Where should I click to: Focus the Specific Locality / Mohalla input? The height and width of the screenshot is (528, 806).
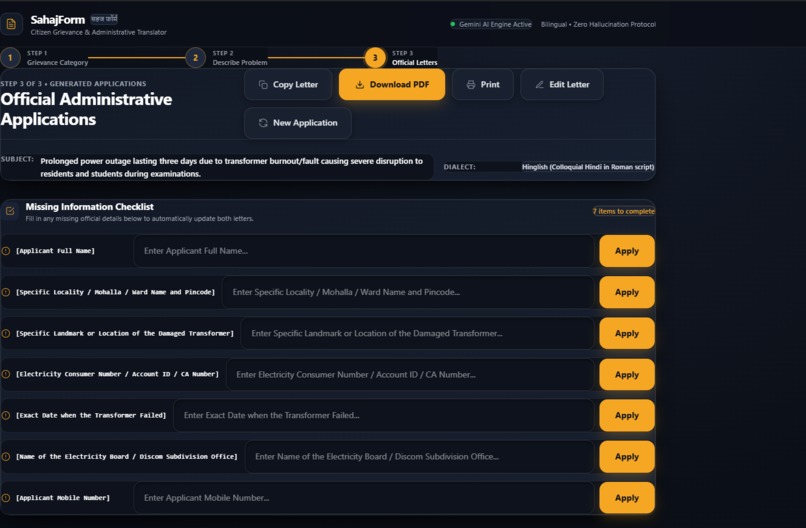coord(408,292)
